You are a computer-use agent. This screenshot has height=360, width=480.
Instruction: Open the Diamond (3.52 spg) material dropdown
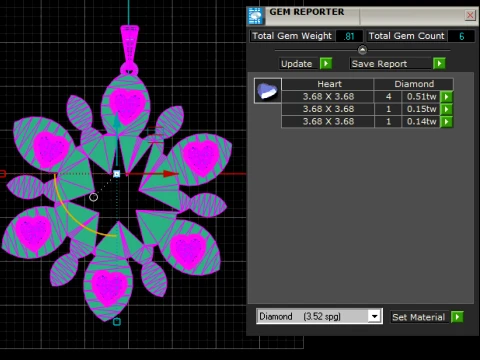click(x=374, y=316)
